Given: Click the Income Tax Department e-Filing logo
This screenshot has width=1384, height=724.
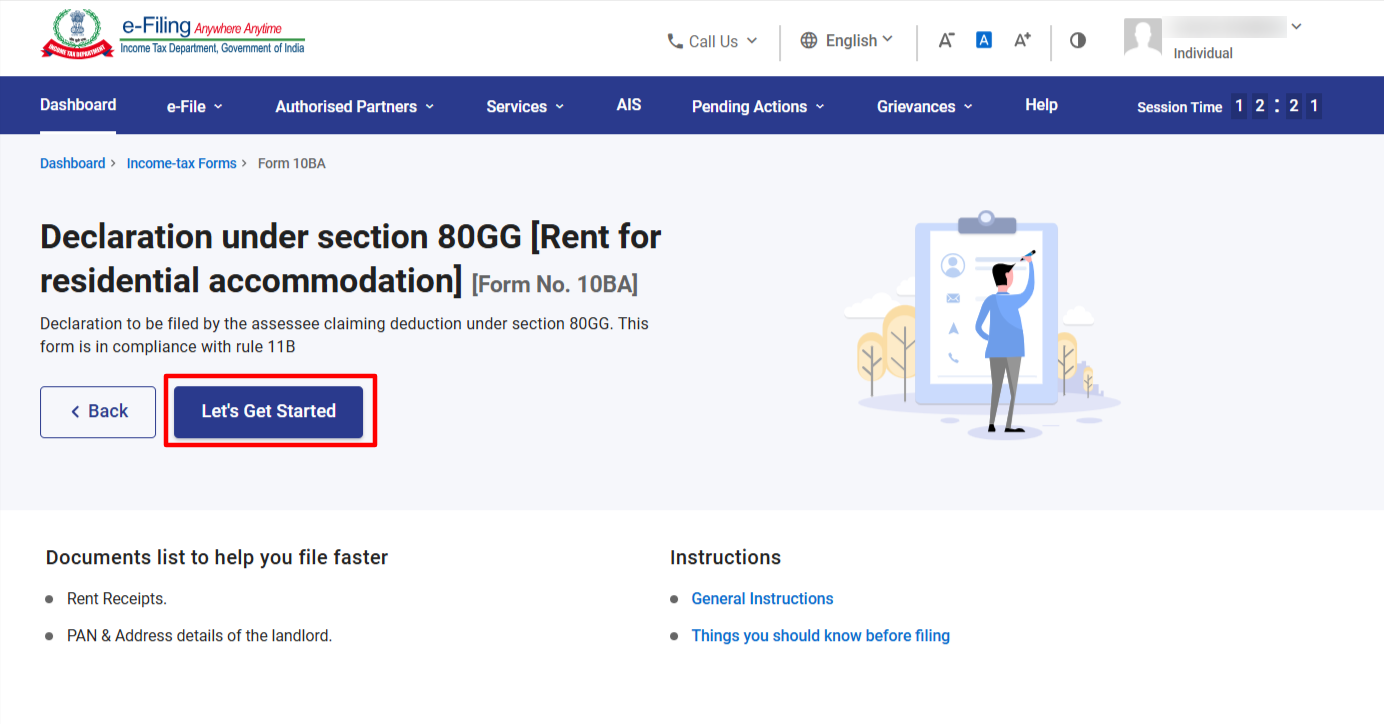Looking at the screenshot, I should [x=172, y=37].
